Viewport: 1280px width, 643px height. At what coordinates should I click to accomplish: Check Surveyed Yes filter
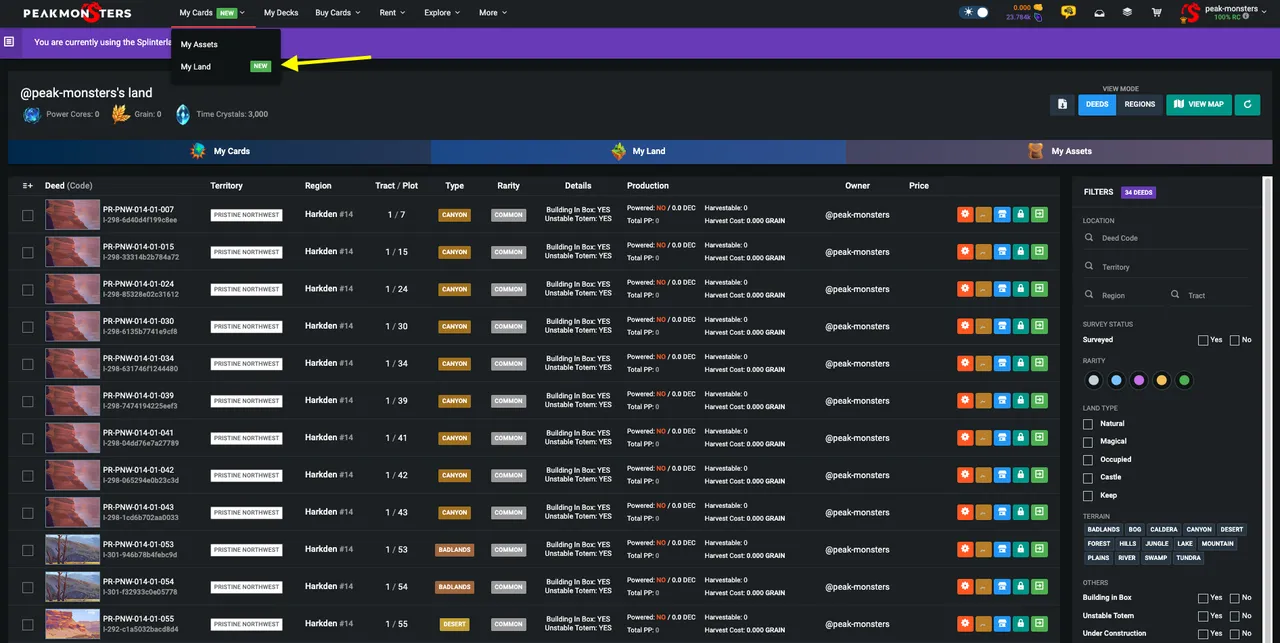tap(1203, 340)
